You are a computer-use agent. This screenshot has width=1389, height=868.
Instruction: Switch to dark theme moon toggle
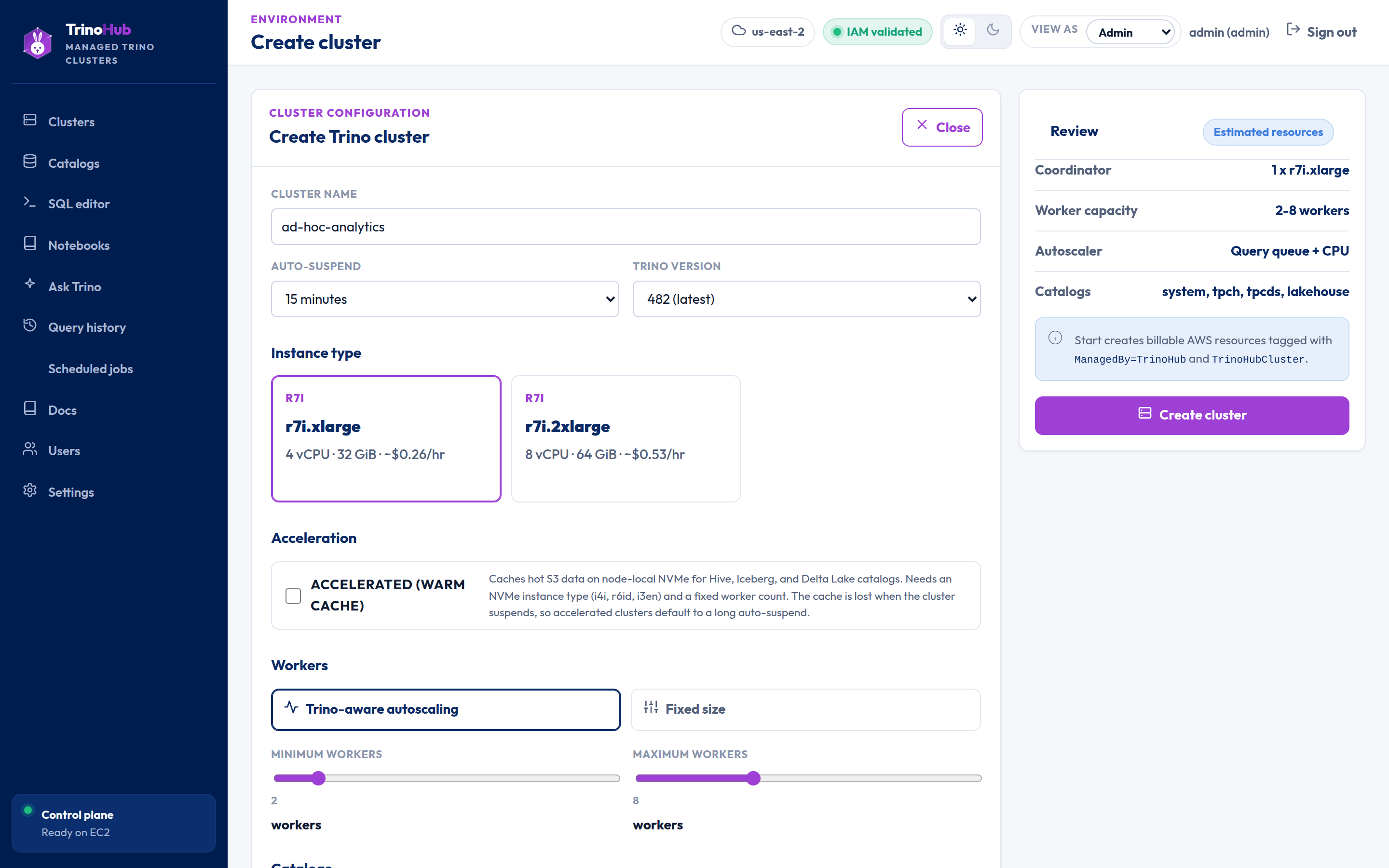(993, 30)
